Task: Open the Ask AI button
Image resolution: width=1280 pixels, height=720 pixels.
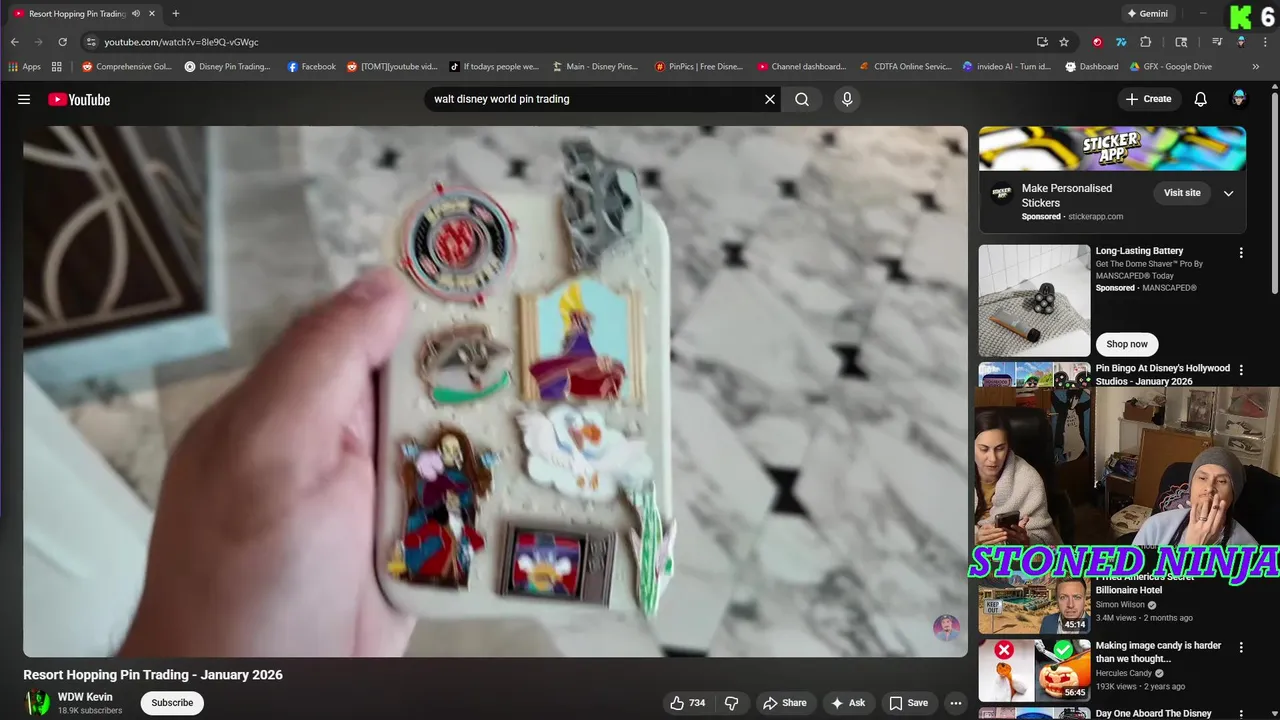Action: click(x=848, y=703)
